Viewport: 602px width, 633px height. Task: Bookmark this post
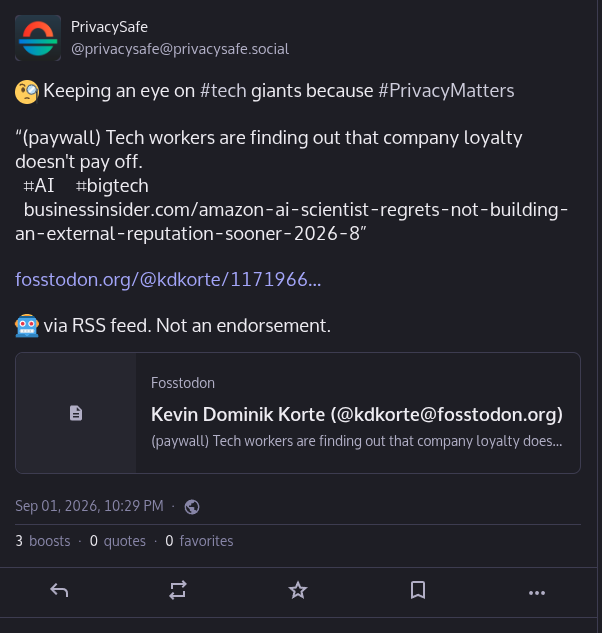pyautogui.click(x=418, y=590)
